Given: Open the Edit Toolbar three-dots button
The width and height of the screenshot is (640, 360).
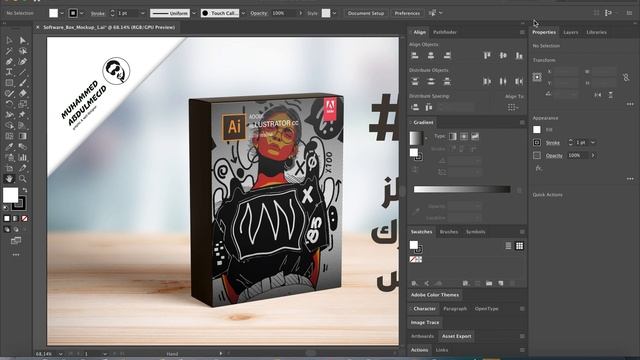Looking at the screenshot, I should pyautogui.click(x=16, y=255).
